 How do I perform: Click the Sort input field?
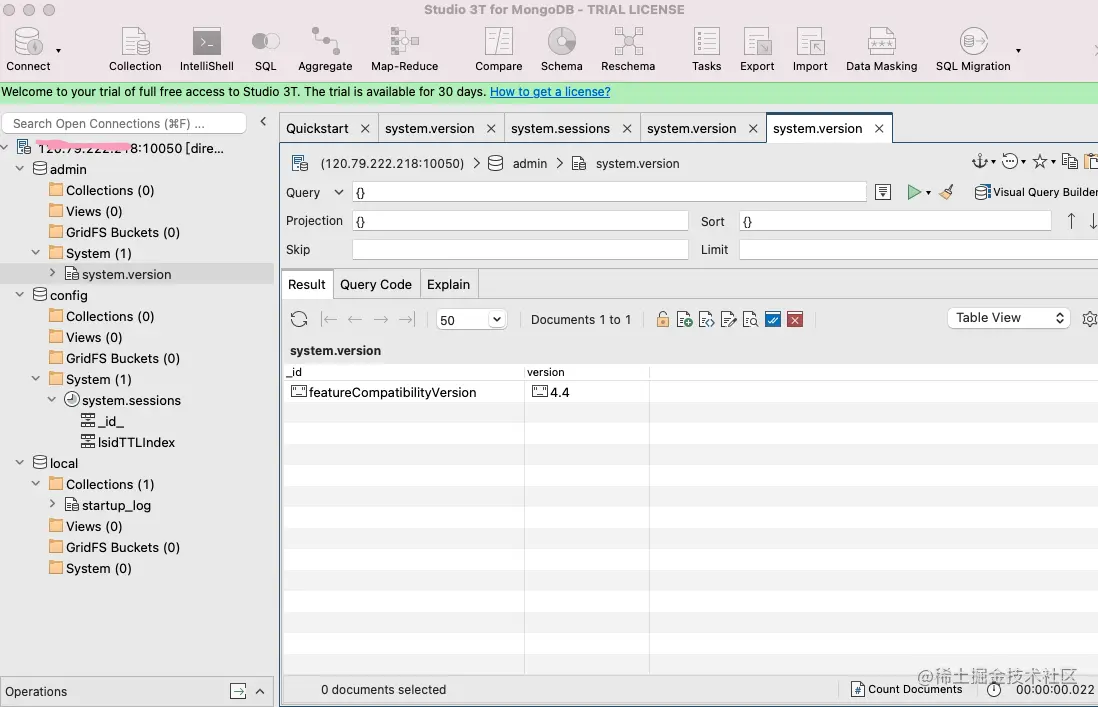pos(895,221)
